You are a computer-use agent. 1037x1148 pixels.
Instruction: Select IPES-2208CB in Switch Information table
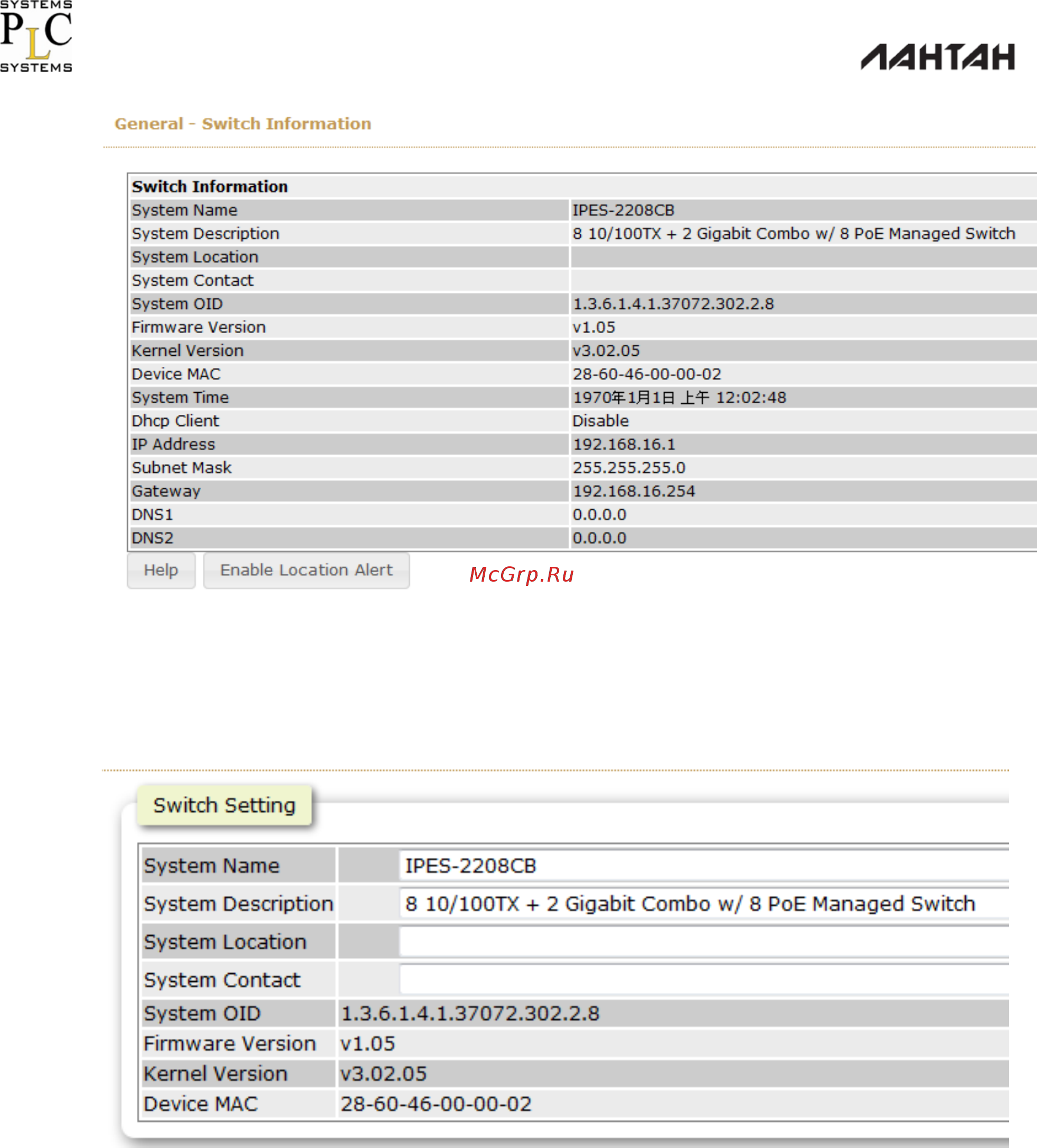click(x=624, y=210)
